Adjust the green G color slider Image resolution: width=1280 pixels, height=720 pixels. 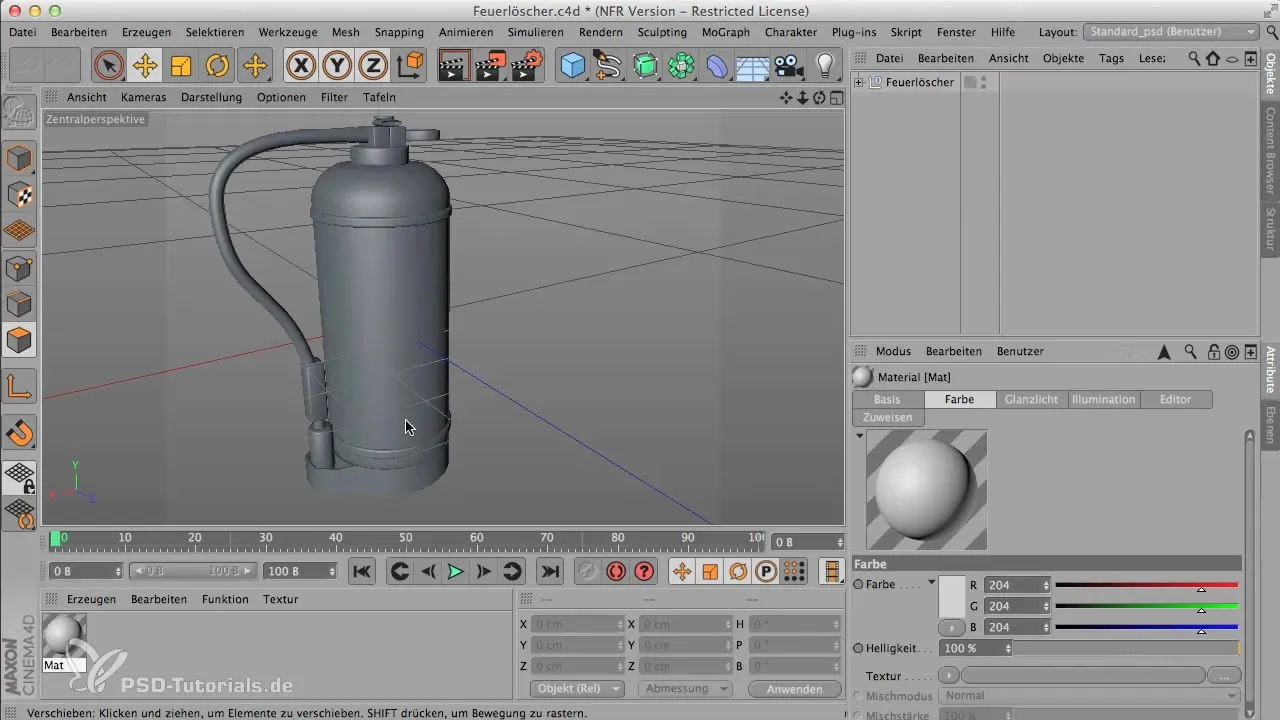1146,606
